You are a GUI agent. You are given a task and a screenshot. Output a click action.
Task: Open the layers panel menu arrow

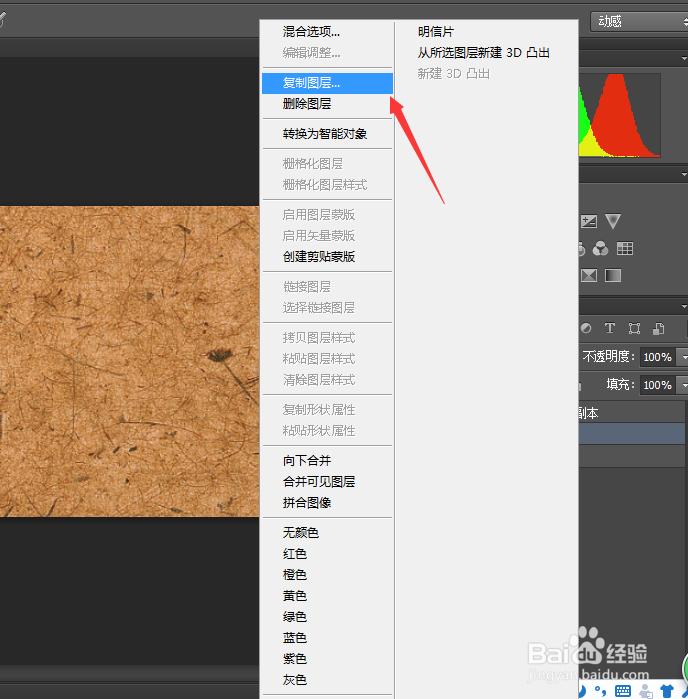pos(684,306)
